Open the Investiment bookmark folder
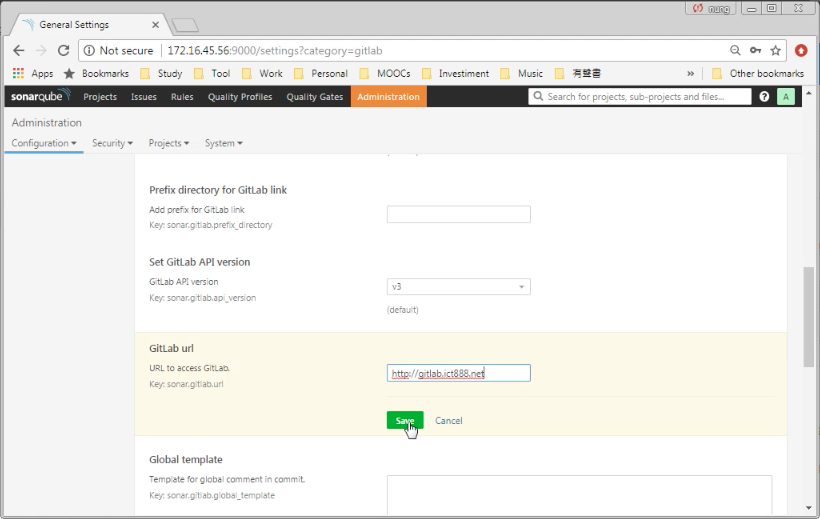Screen dimensions: 820x519 (455, 73)
